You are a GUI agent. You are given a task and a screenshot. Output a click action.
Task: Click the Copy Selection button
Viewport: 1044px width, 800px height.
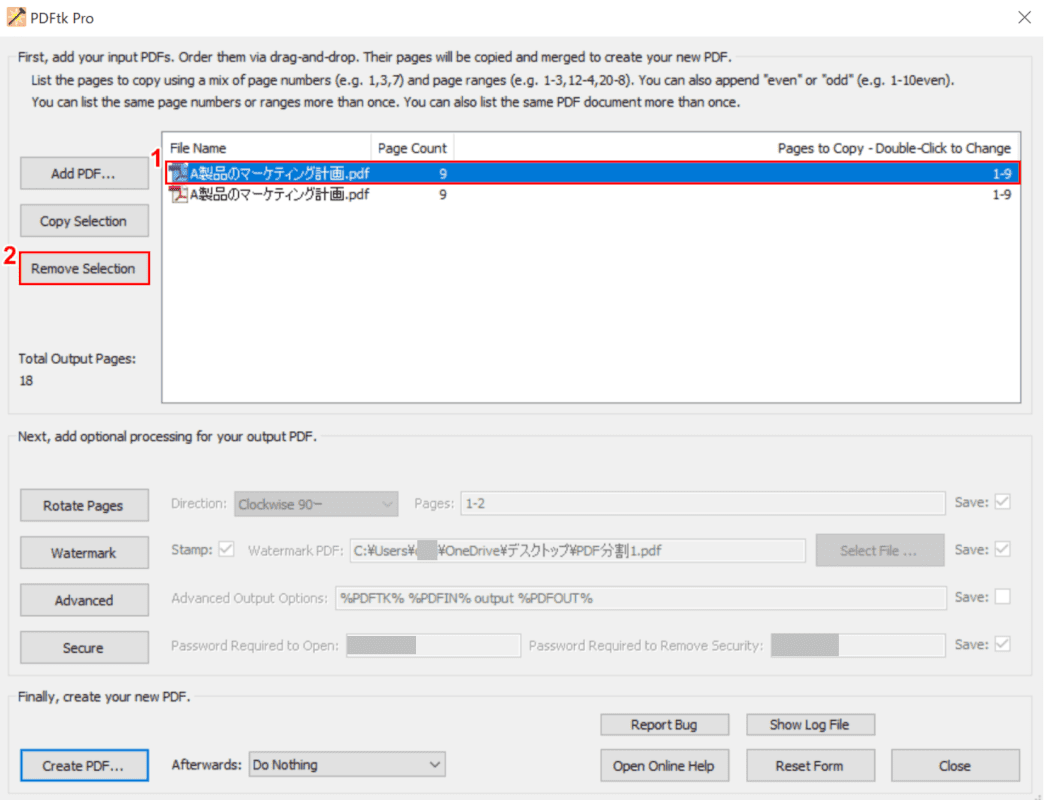tap(84, 221)
